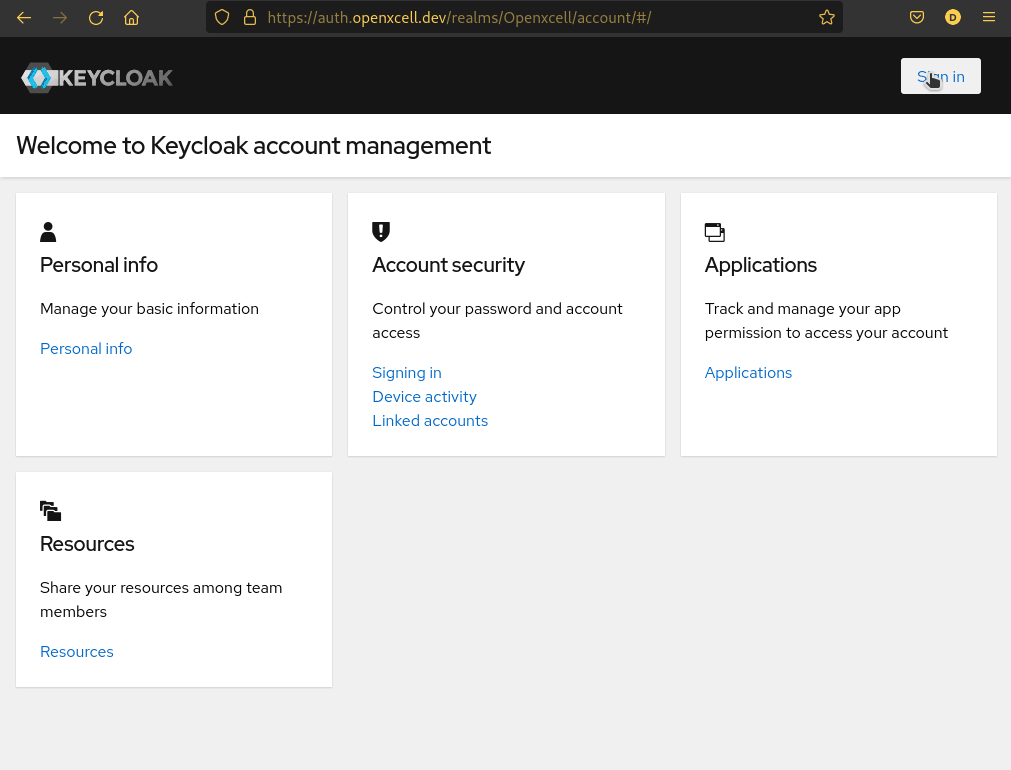Image resolution: width=1011 pixels, height=770 pixels.
Task: Open the Applications link
Action: coord(748,373)
